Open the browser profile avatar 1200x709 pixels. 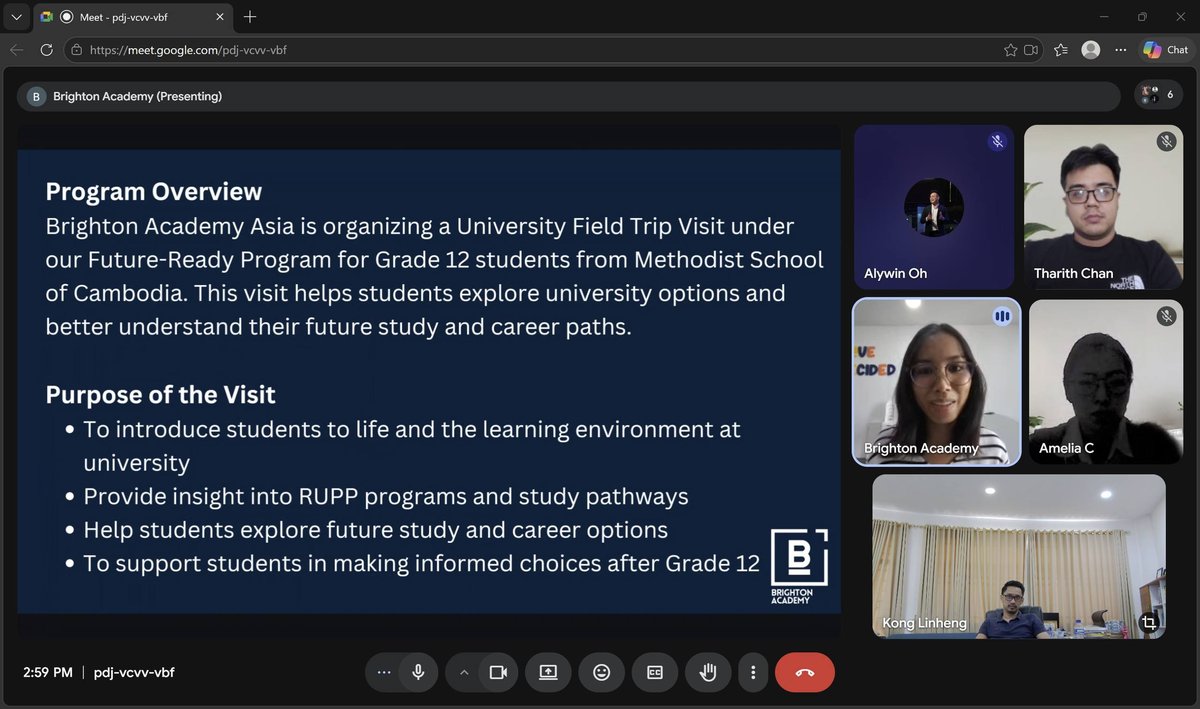tap(1091, 49)
